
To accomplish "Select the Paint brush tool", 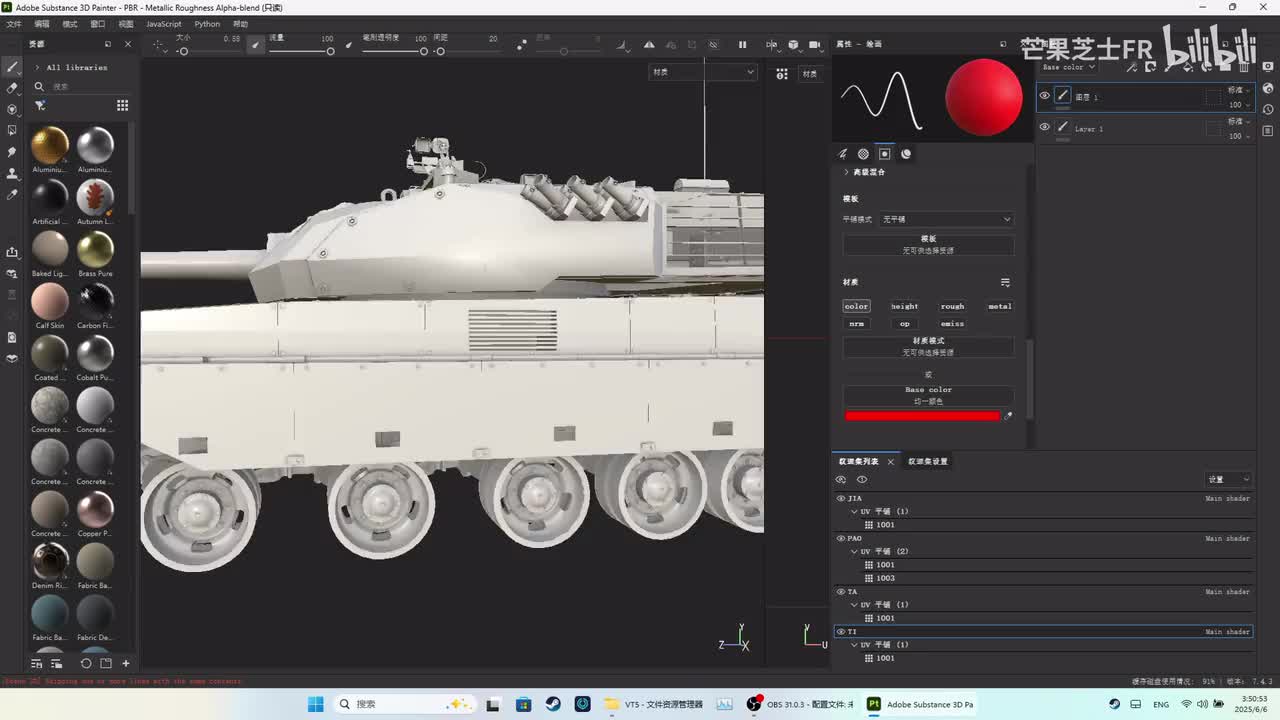I will (12, 67).
